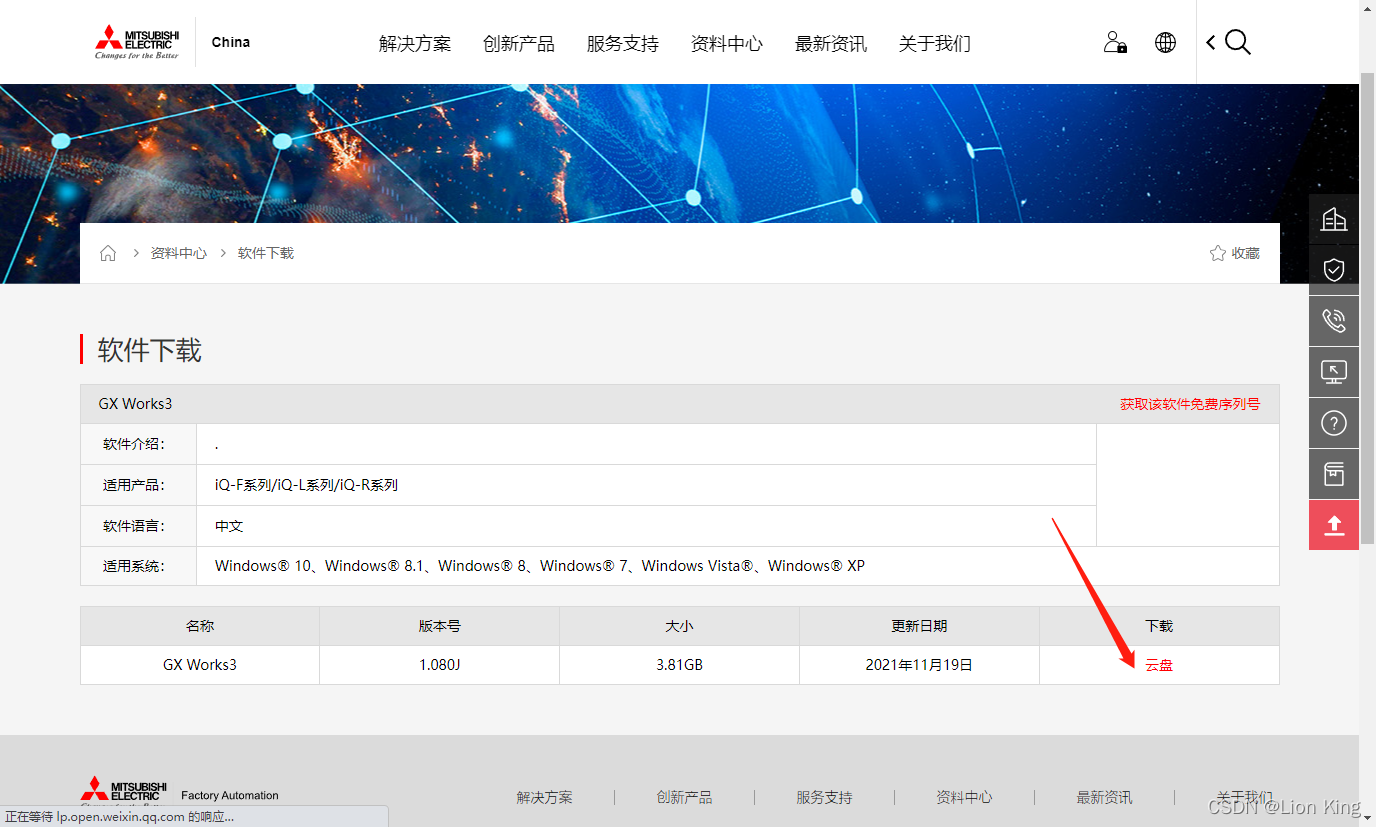Click 软件下载 breadcrumb link

(266, 253)
